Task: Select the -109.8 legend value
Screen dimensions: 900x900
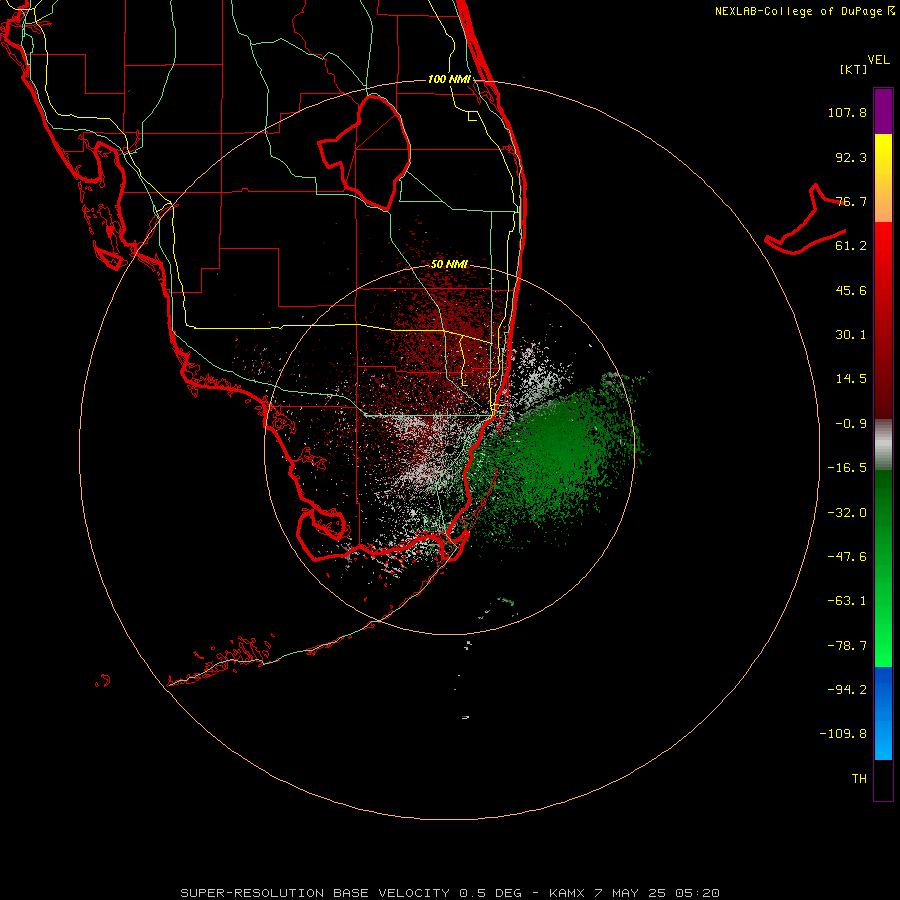Action: (x=843, y=734)
